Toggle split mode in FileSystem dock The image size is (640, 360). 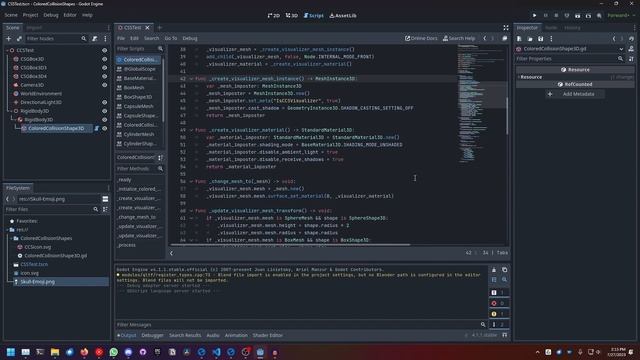105,199
